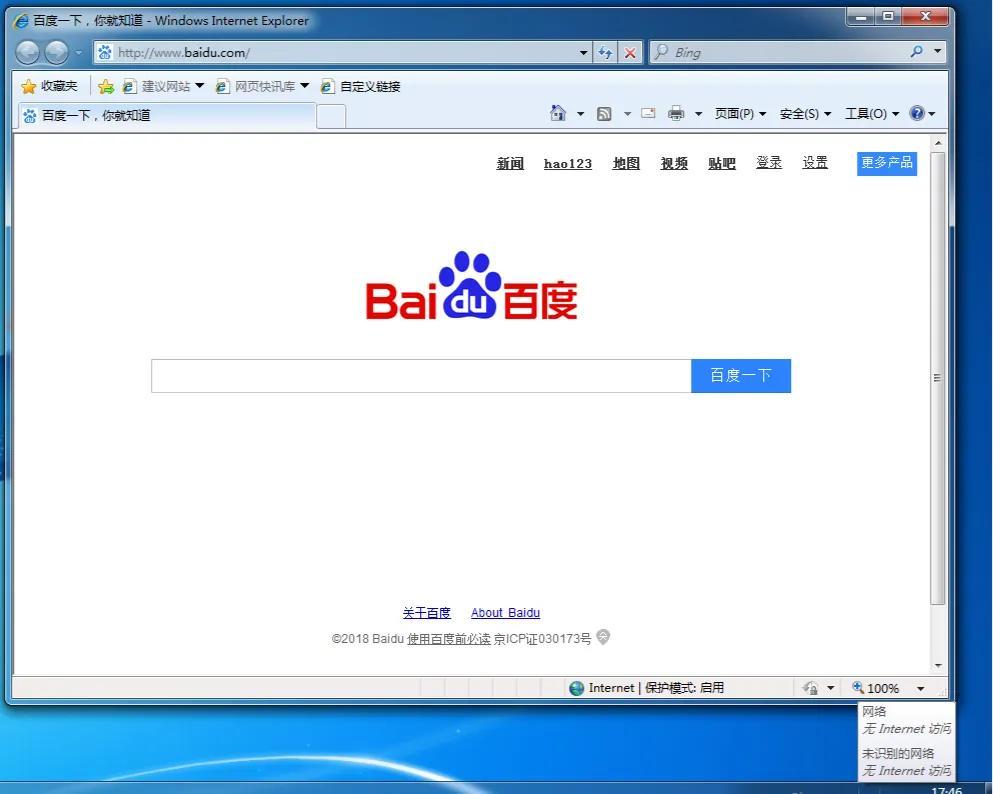The height and width of the screenshot is (794, 993).
Task: Open the About Baidu footer link
Action: pyautogui.click(x=505, y=613)
